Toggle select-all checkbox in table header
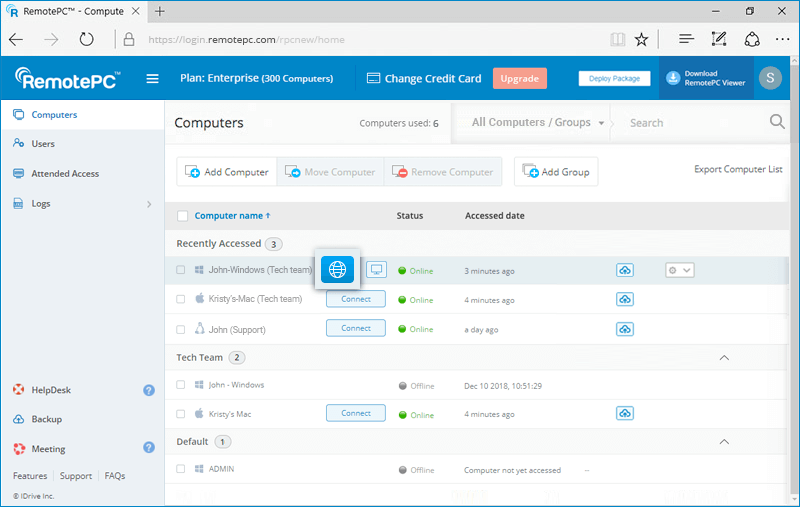The image size is (800, 507). click(183, 216)
